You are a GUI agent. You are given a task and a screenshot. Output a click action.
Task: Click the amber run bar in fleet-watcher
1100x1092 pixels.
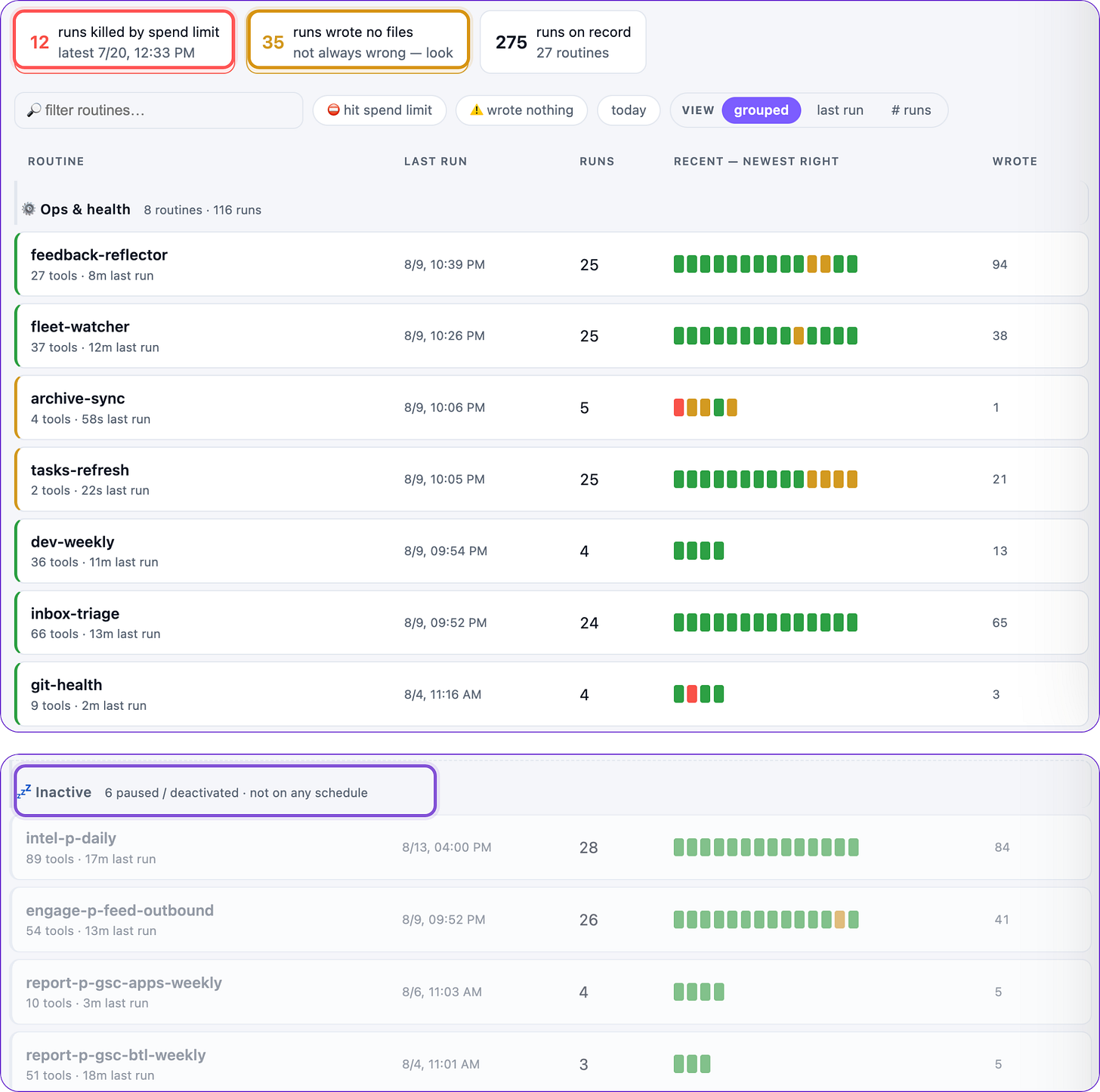click(x=799, y=336)
